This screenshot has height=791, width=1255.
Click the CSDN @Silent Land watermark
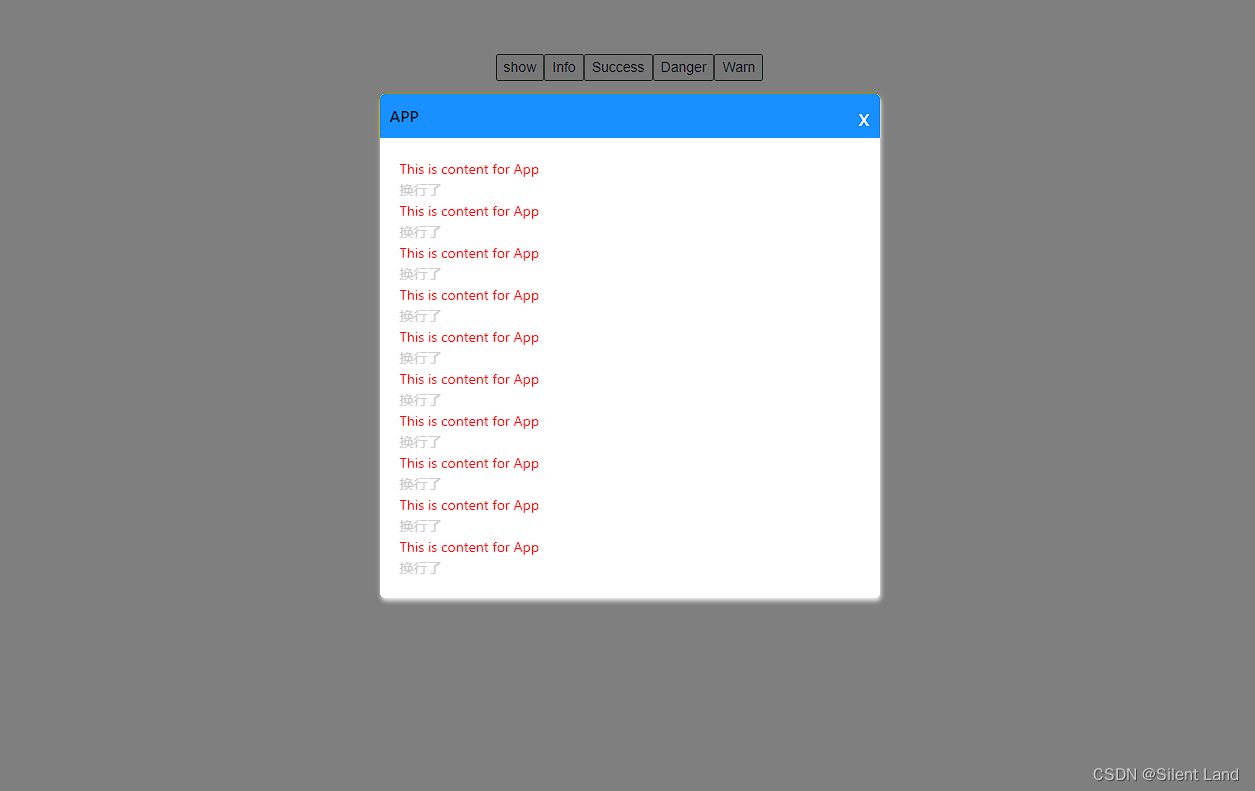pyautogui.click(x=1166, y=774)
